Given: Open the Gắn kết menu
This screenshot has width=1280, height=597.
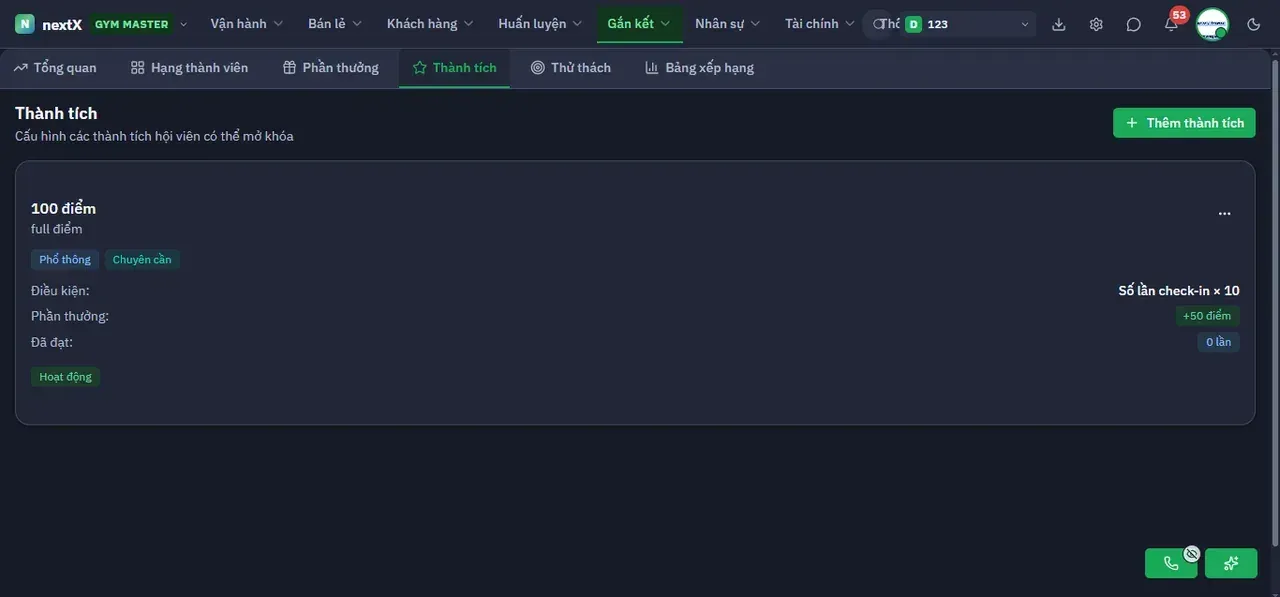Looking at the screenshot, I should pos(639,24).
